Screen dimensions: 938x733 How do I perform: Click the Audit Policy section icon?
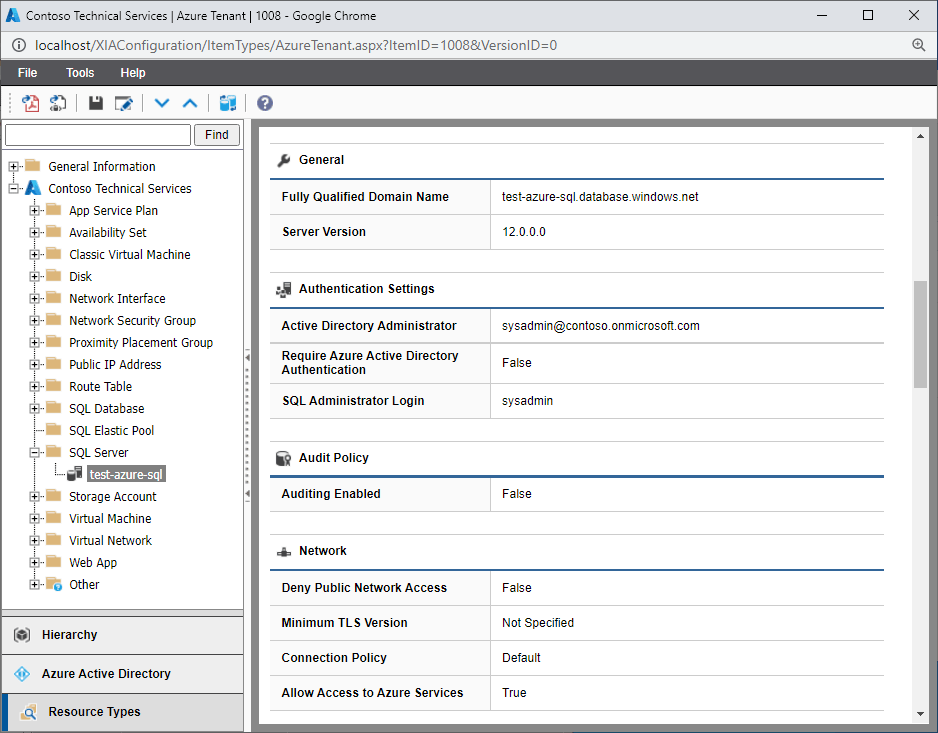click(284, 458)
